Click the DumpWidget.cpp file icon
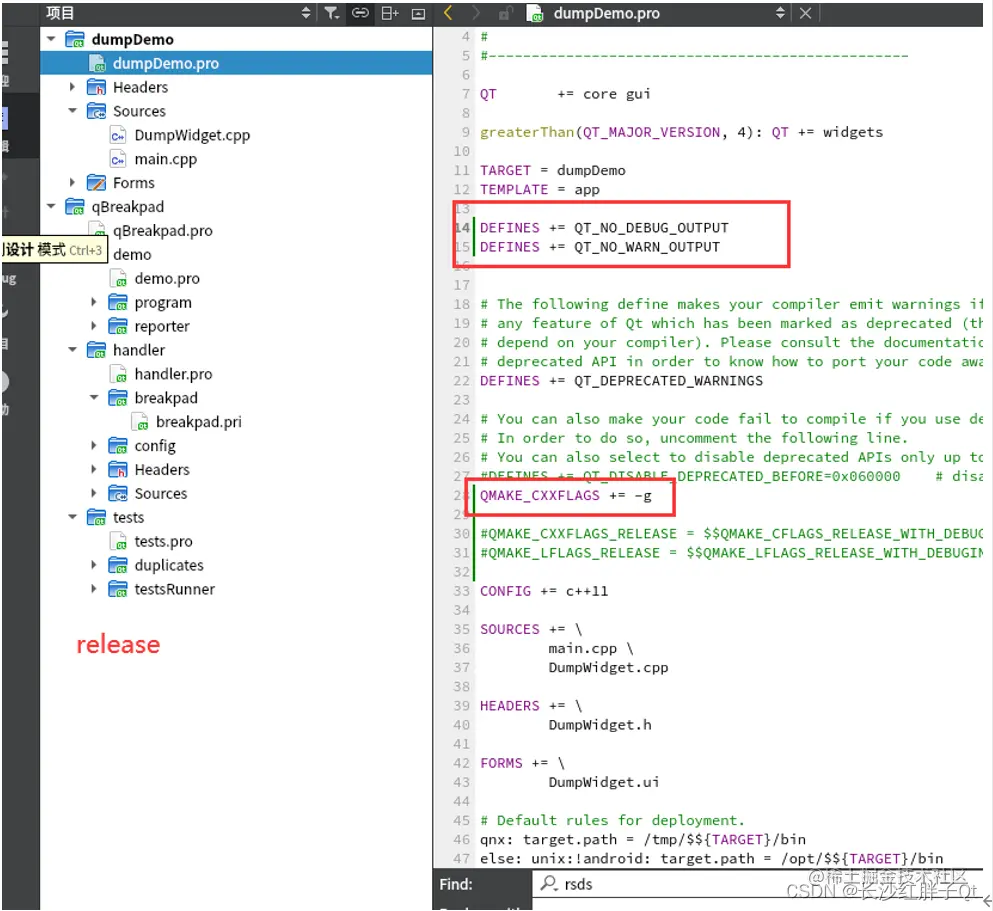The image size is (993, 911). coord(118,135)
